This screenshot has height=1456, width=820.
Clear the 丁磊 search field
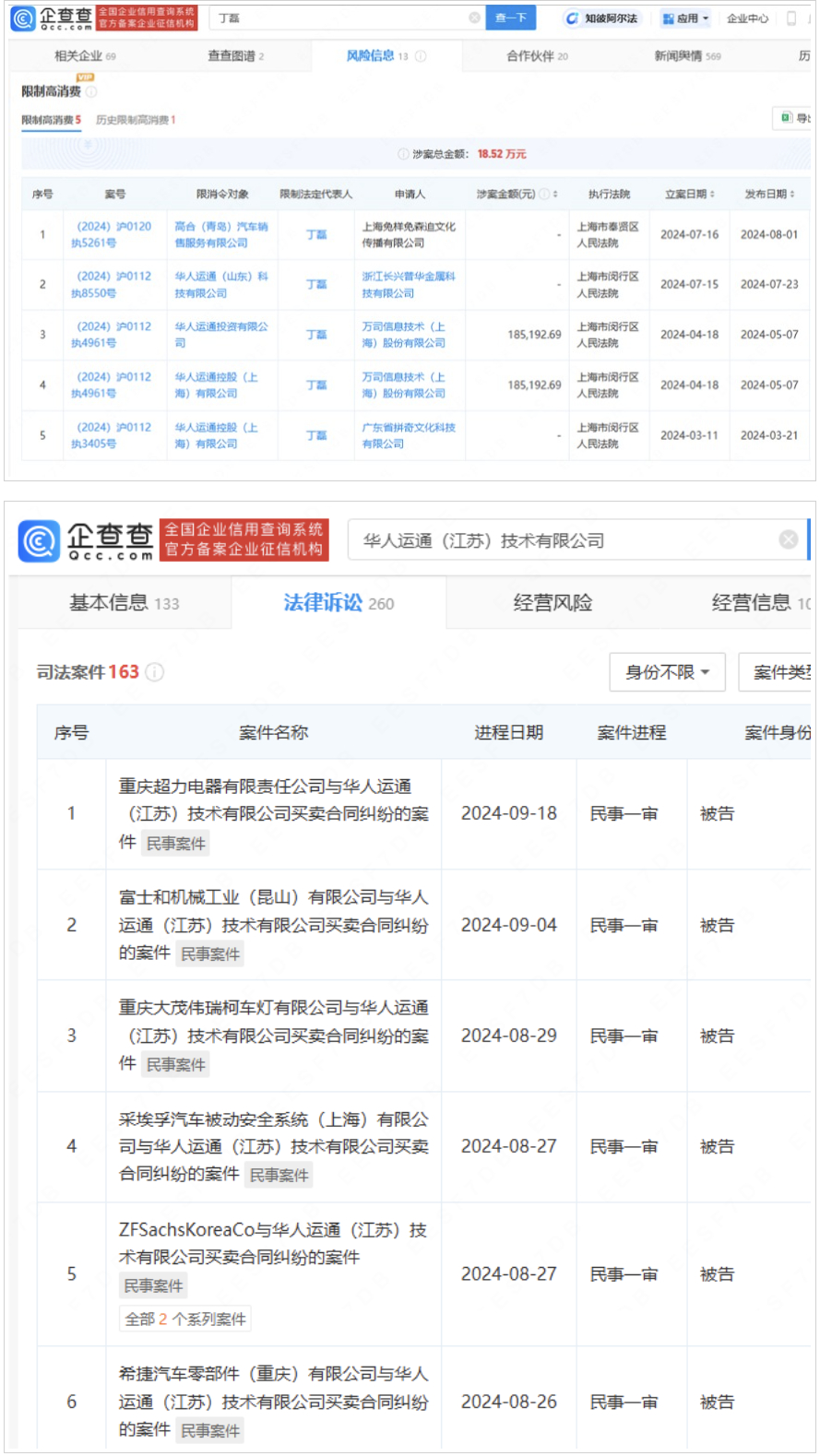pyautogui.click(x=474, y=18)
